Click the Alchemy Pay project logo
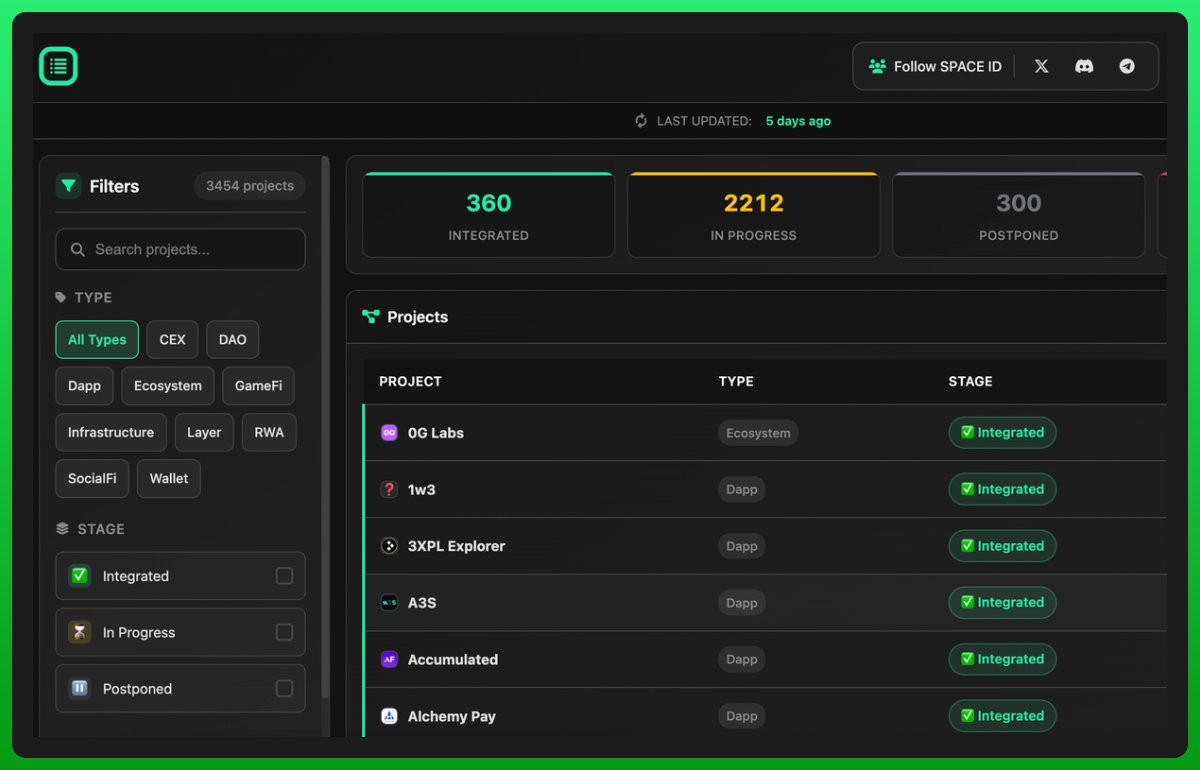This screenshot has height=770, width=1200. [389, 716]
